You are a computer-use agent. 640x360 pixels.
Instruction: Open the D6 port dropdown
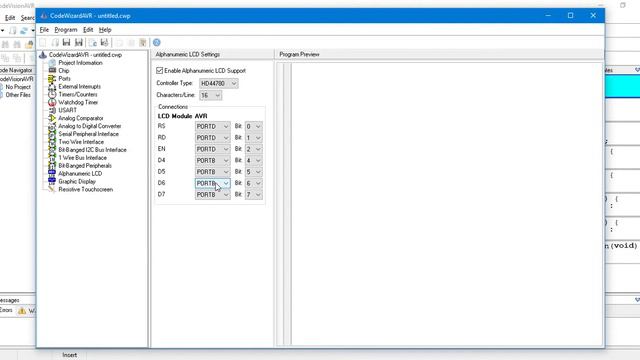[x=213, y=183]
